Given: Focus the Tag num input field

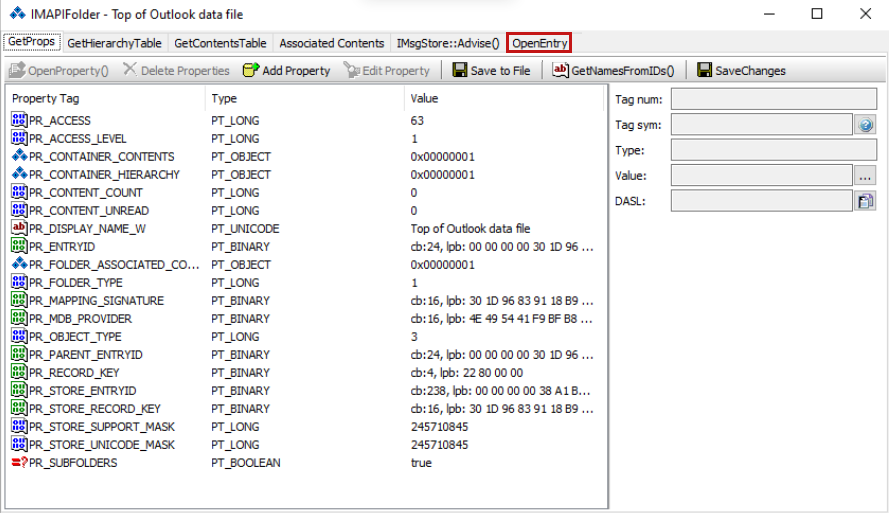Looking at the screenshot, I should point(774,99).
